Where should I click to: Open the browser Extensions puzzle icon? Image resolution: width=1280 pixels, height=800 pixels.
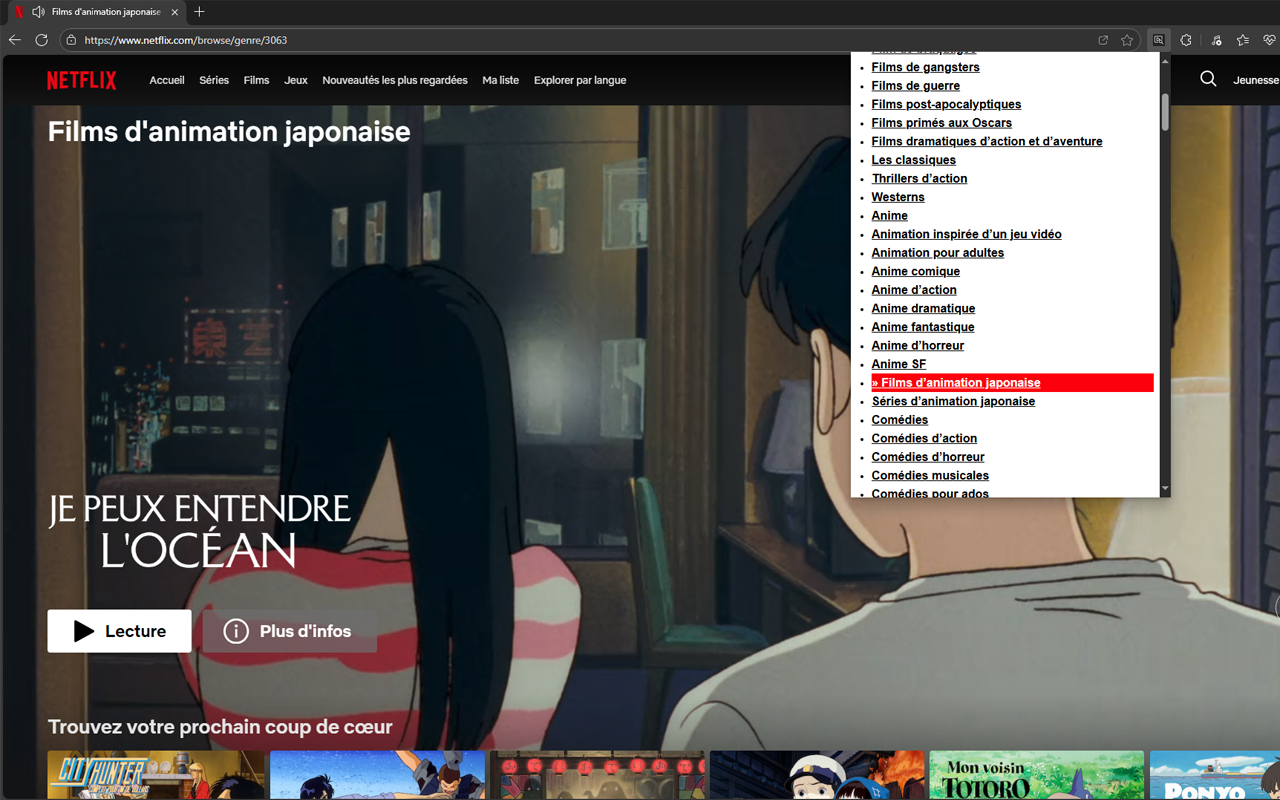tap(1186, 40)
